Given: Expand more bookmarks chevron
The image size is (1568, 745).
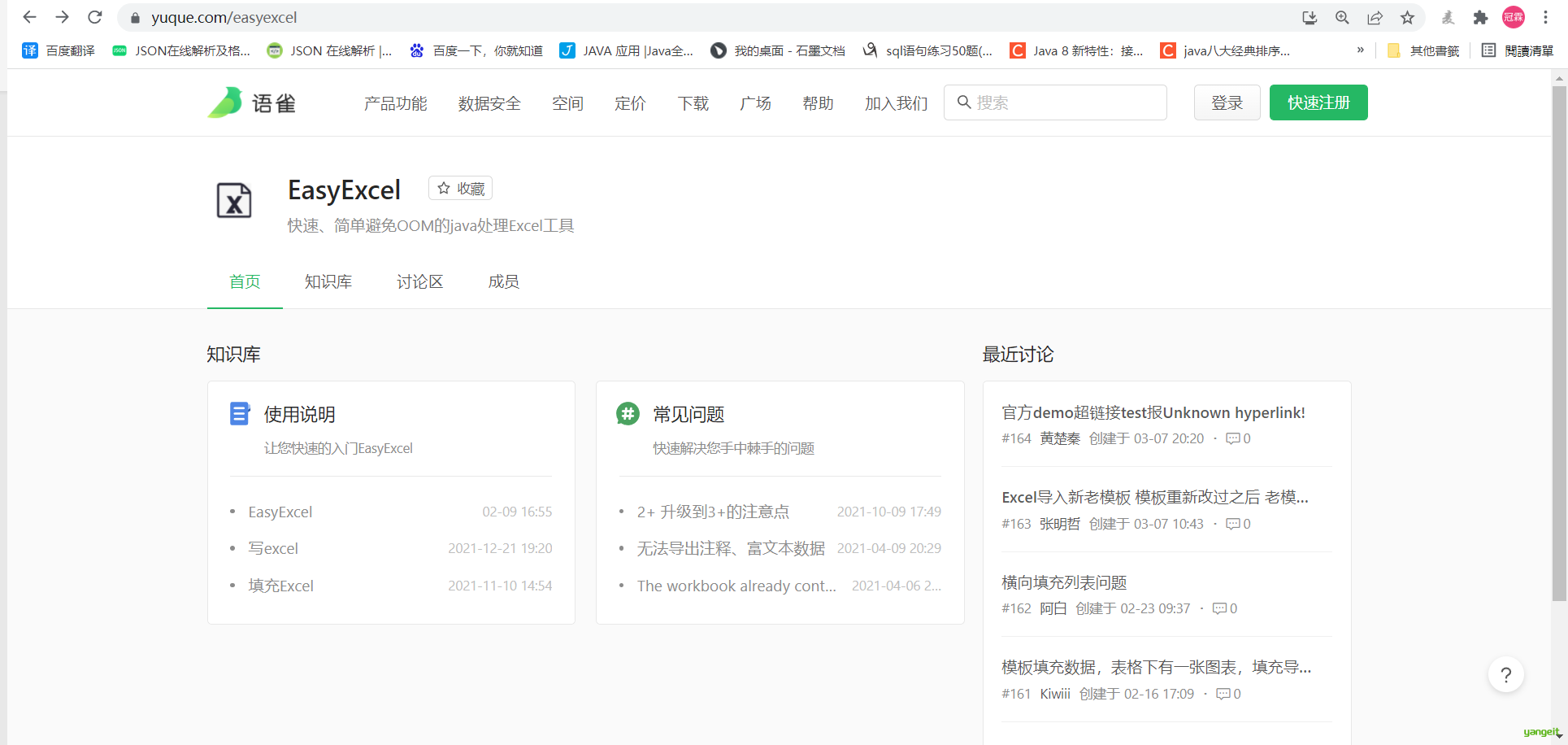Looking at the screenshot, I should click(x=1360, y=50).
